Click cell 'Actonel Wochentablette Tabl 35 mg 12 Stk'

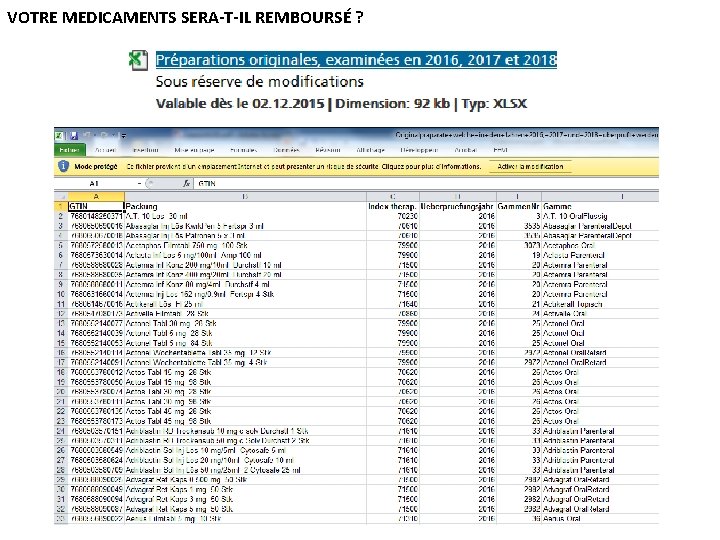coord(245,353)
